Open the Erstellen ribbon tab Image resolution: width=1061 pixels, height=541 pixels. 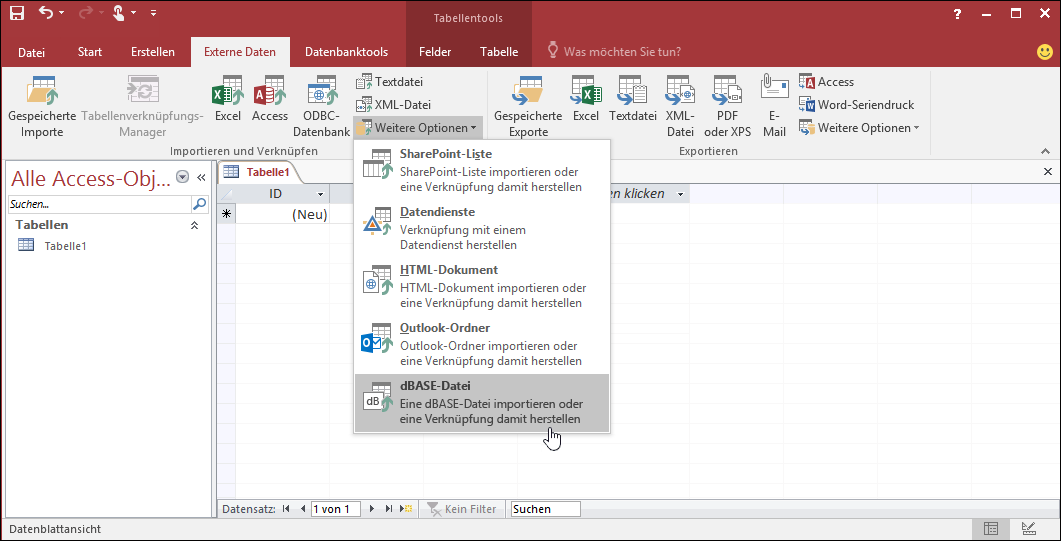click(153, 52)
